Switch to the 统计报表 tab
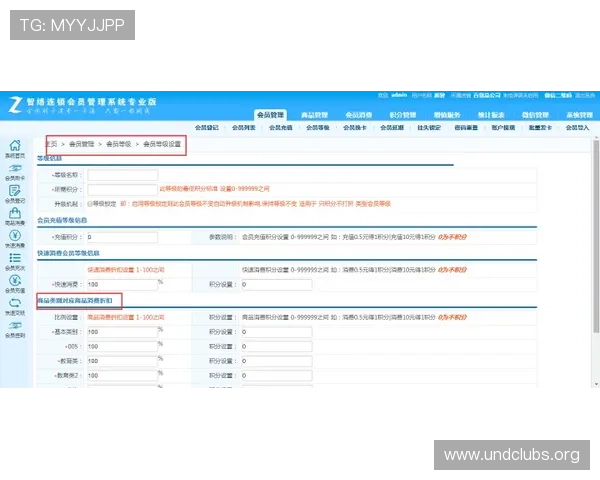The width and height of the screenshot is (600, 480). (x=491, y=115)
